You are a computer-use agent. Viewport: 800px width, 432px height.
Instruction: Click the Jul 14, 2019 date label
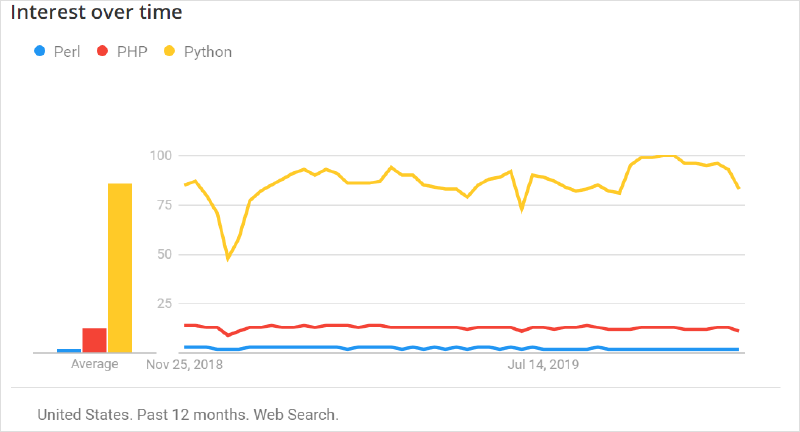click(543, 364)
